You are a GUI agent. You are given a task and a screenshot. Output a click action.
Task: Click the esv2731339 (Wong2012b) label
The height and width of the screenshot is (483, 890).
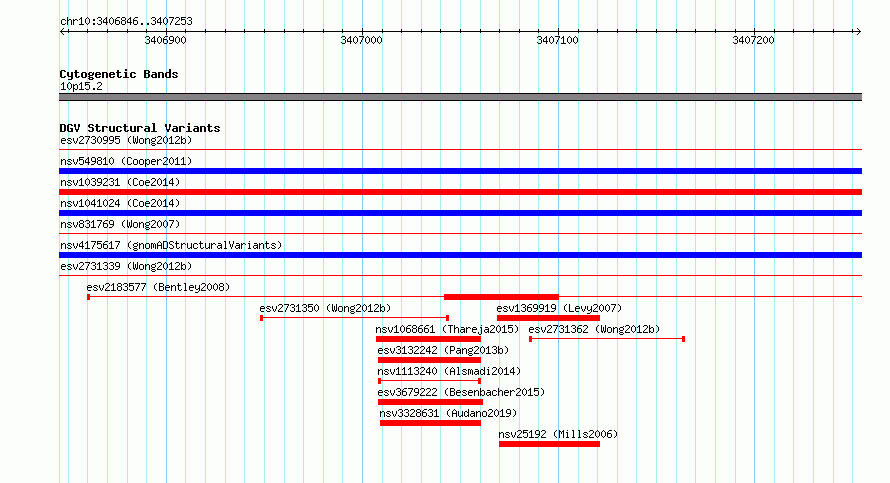pos(126,266)
